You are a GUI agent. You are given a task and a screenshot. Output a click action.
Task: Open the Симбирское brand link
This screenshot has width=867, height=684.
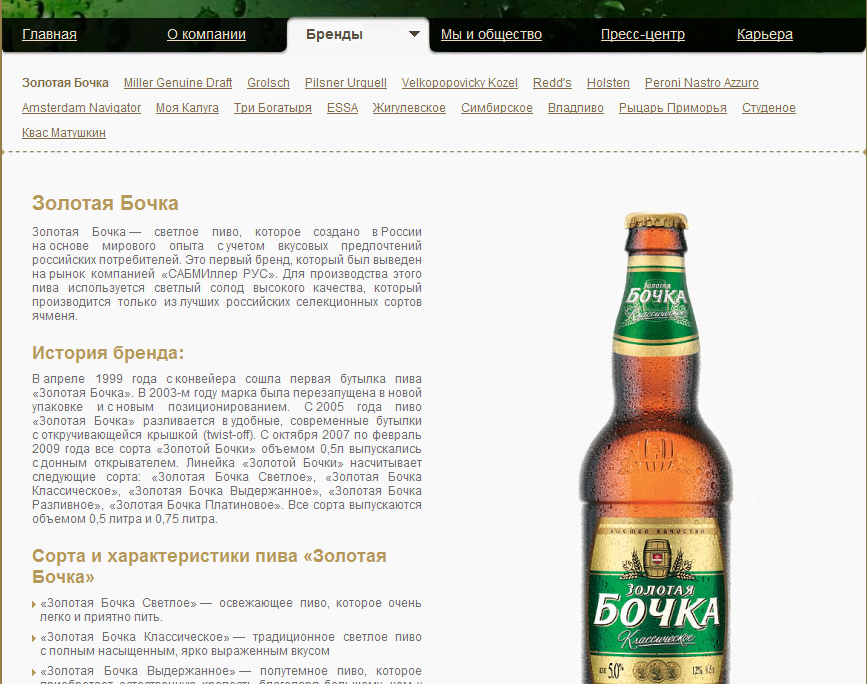(x=497, y=108)
